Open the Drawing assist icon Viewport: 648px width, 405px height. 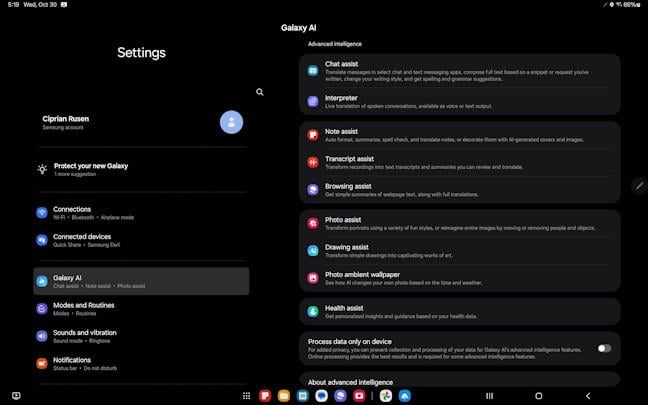tap(313, 250)
